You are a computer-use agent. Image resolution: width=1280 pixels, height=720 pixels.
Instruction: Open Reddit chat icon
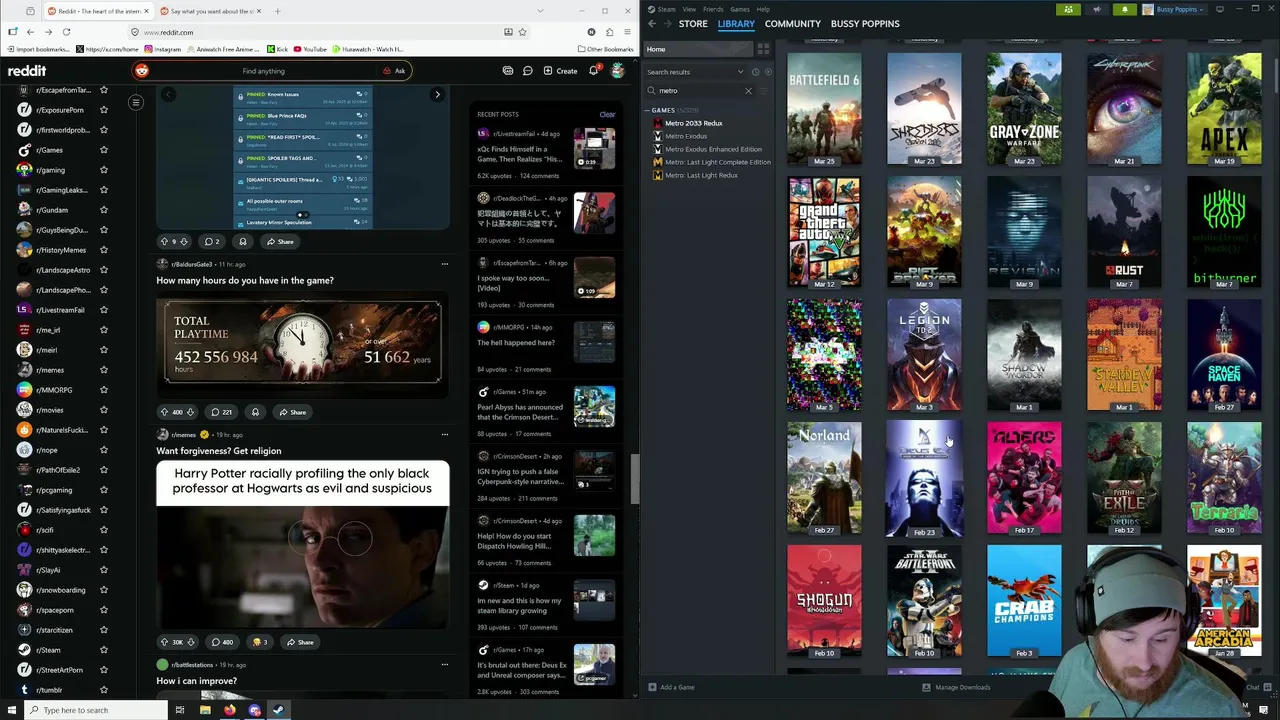tap(527, 71)
